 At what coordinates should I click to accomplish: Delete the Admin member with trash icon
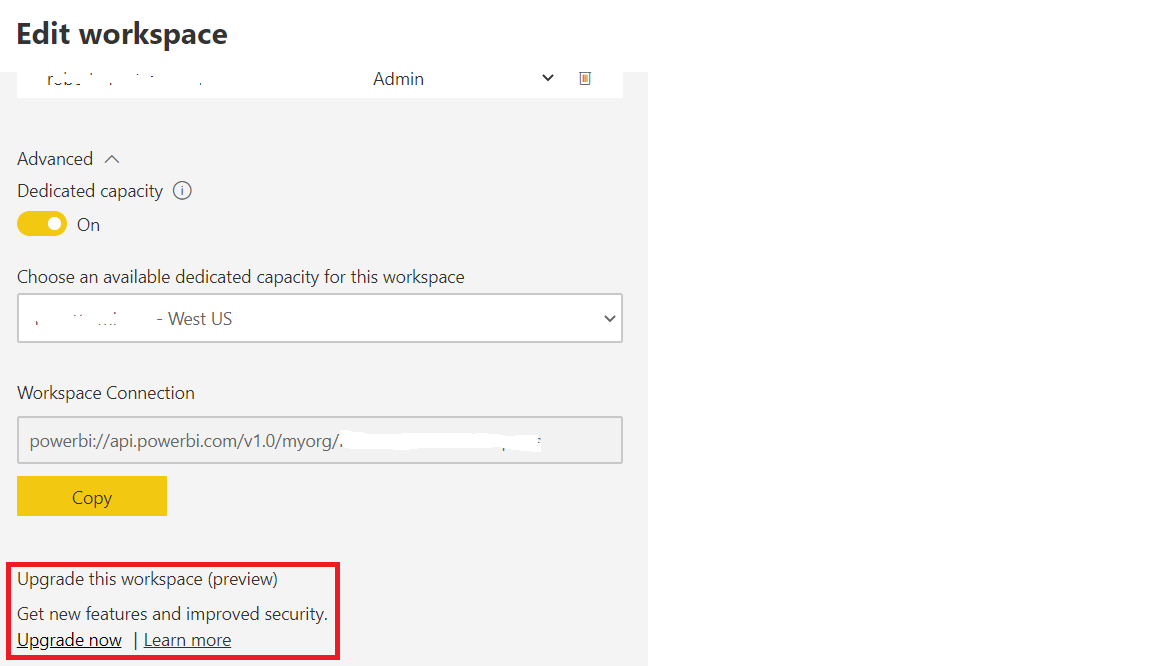[585, 78]
